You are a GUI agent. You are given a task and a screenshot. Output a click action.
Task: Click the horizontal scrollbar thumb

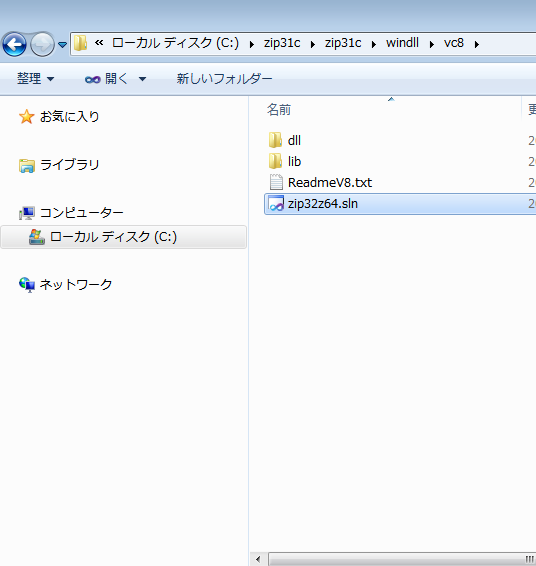[x=402, y=559]
